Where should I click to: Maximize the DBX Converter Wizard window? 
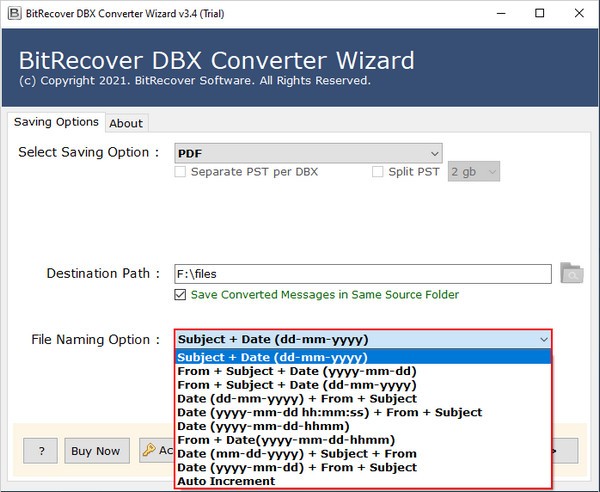pos(540,13)
